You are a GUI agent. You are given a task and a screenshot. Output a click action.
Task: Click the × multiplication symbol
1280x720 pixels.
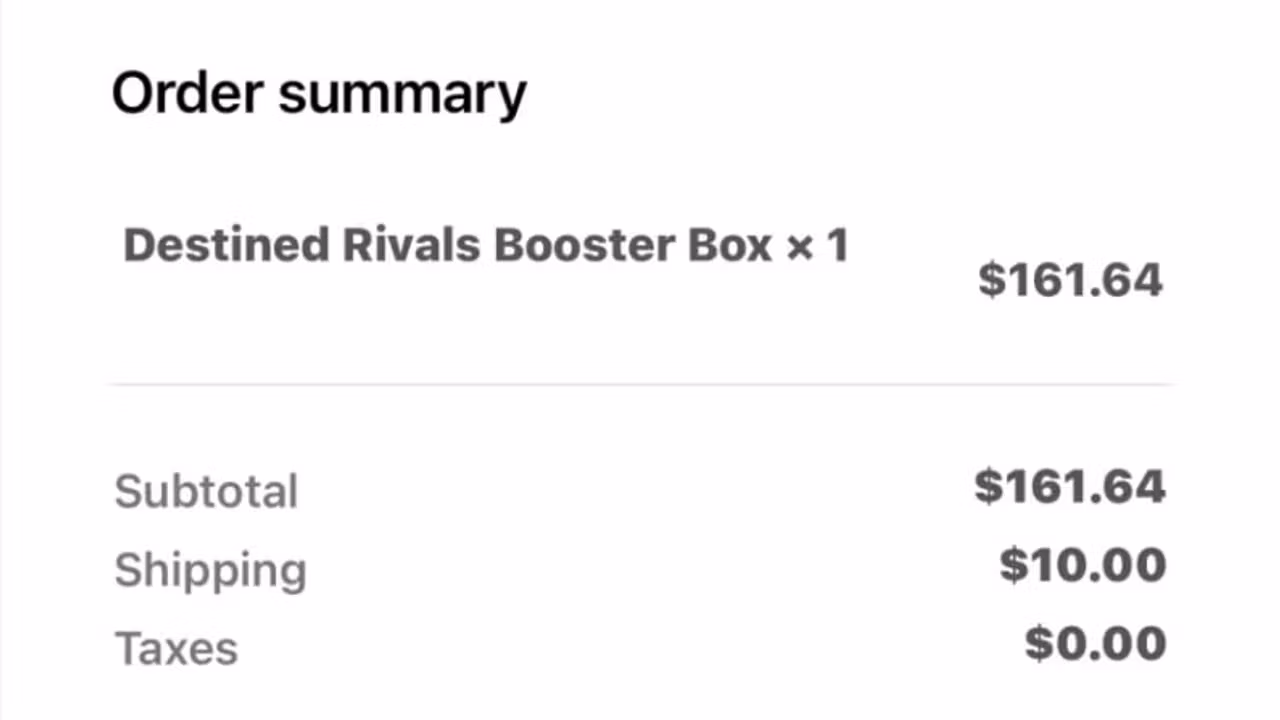800,247
